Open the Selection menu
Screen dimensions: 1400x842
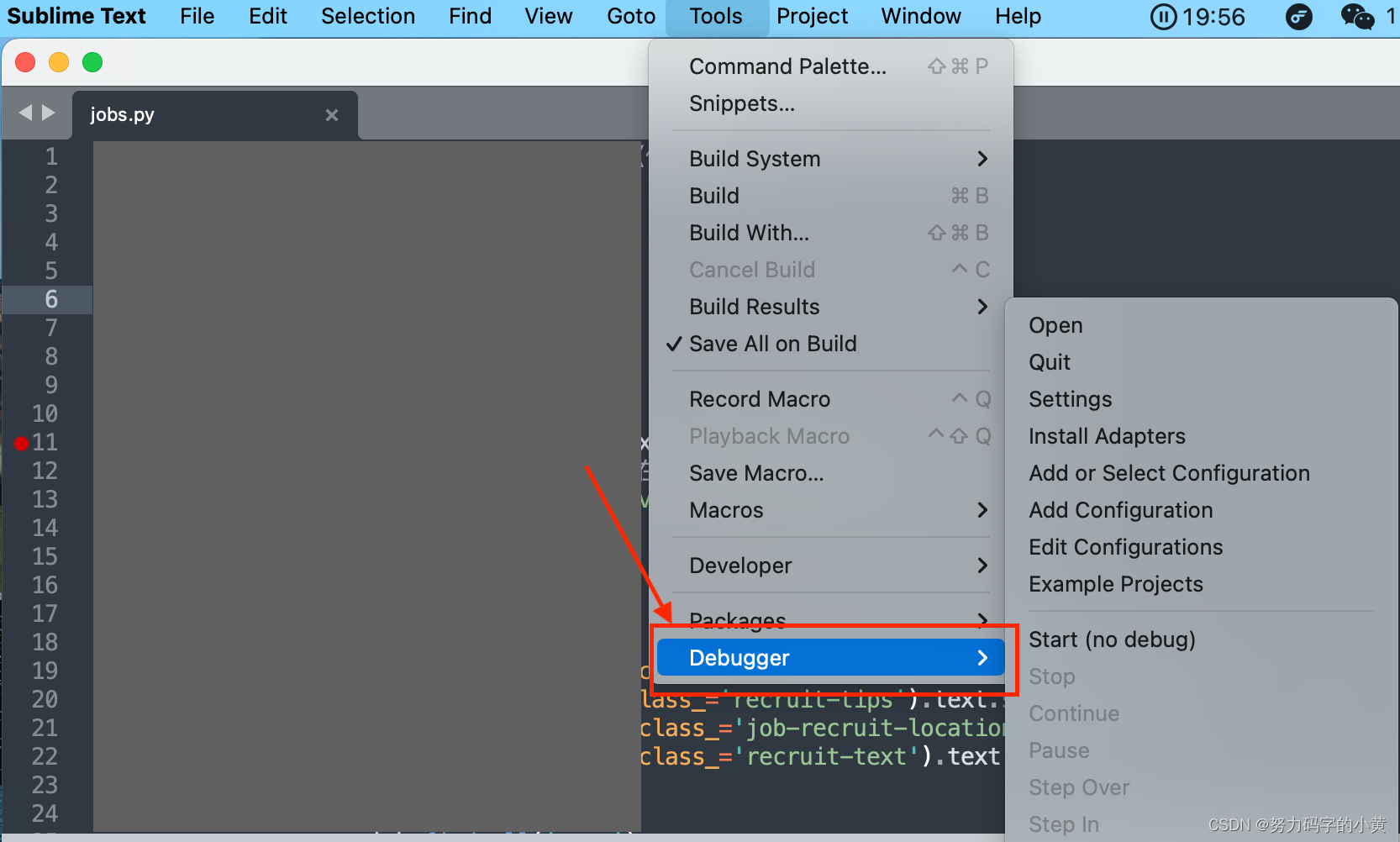tap(368, 16)
